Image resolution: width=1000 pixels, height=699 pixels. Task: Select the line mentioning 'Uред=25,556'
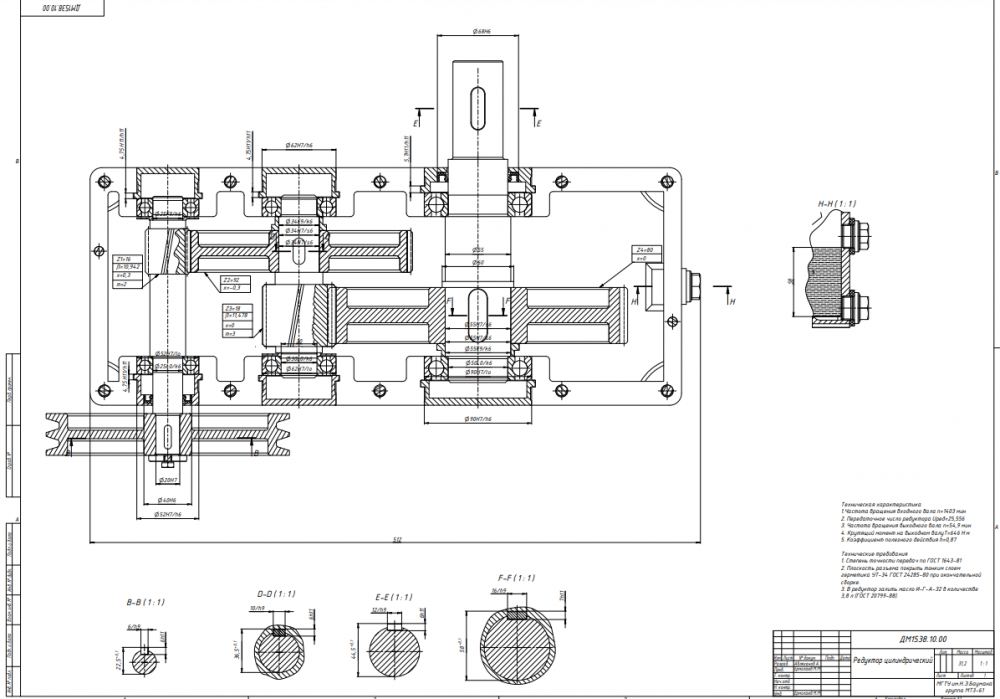(x=902, y=519)
